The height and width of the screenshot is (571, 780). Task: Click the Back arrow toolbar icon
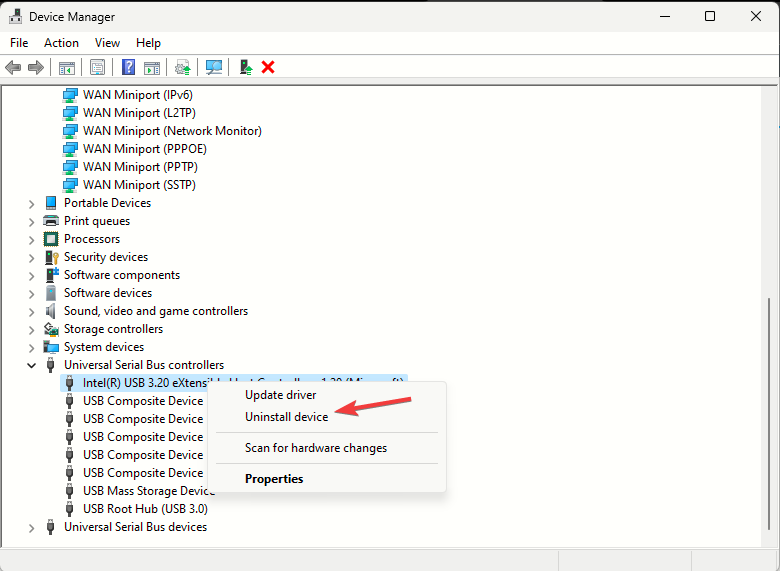(13, 67)
